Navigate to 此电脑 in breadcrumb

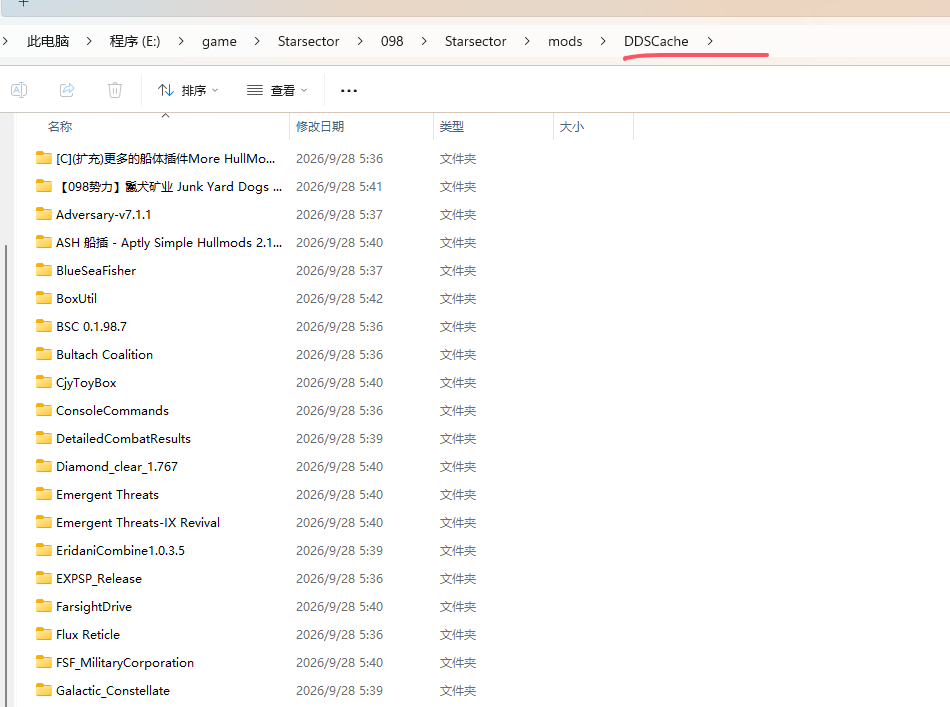click(x=48, y=41)
